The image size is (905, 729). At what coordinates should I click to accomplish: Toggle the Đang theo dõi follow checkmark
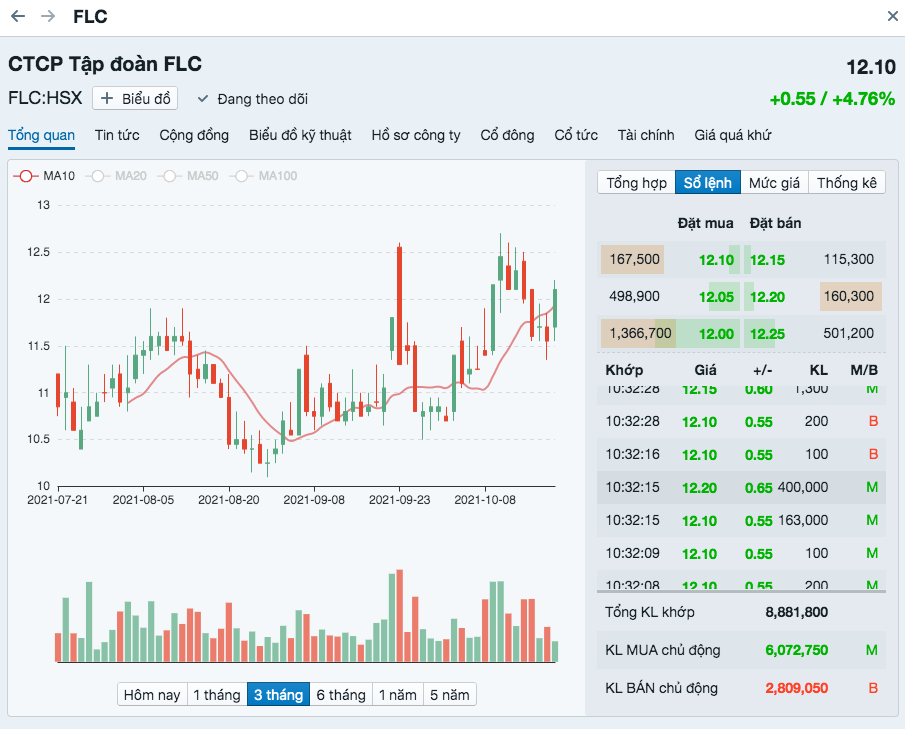click(x=252, y=99)
